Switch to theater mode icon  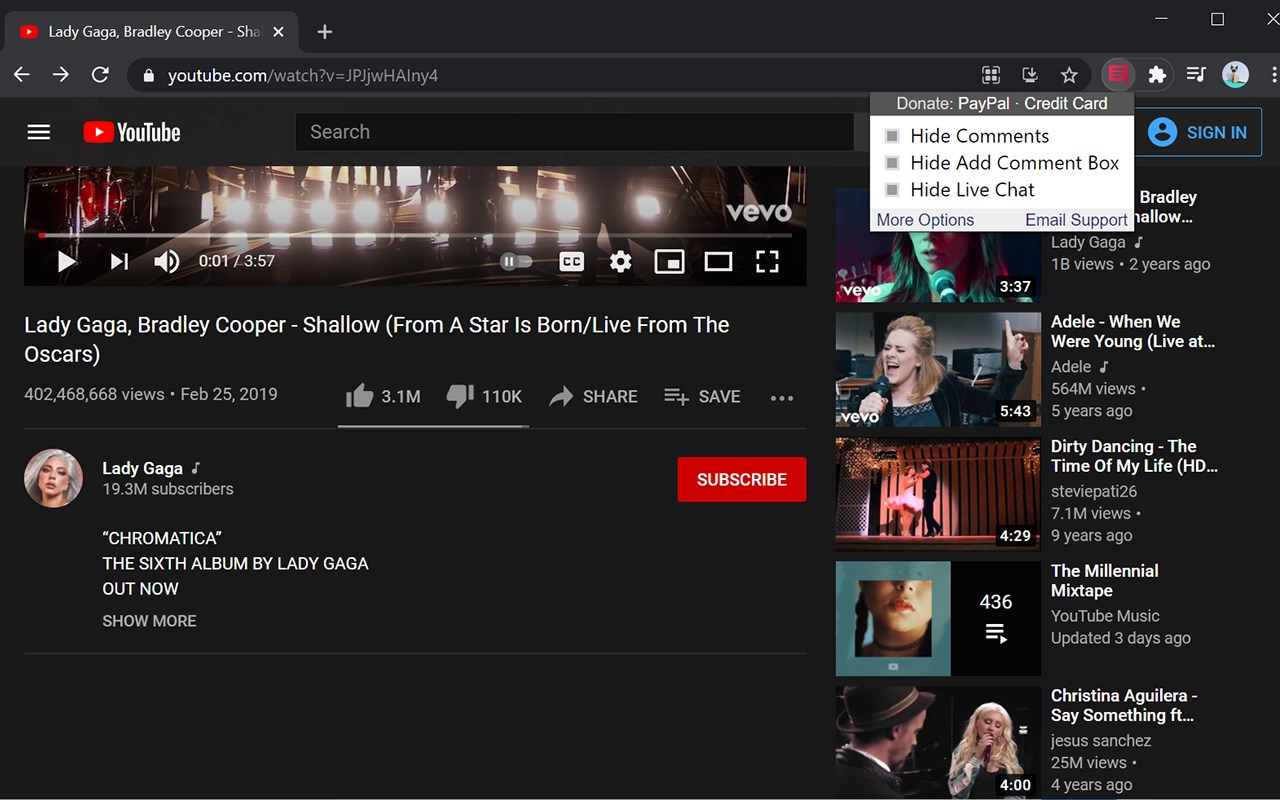(718, 262)
